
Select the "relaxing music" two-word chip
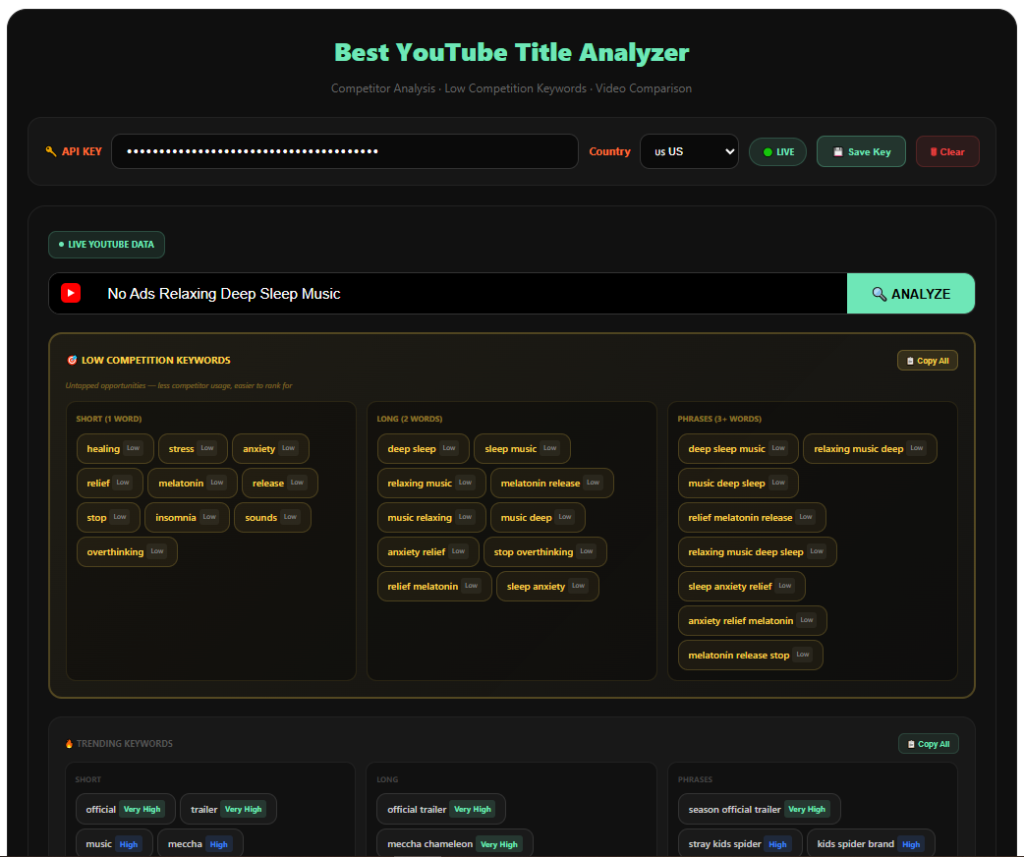pyautogui.click(x=432, y=483)
